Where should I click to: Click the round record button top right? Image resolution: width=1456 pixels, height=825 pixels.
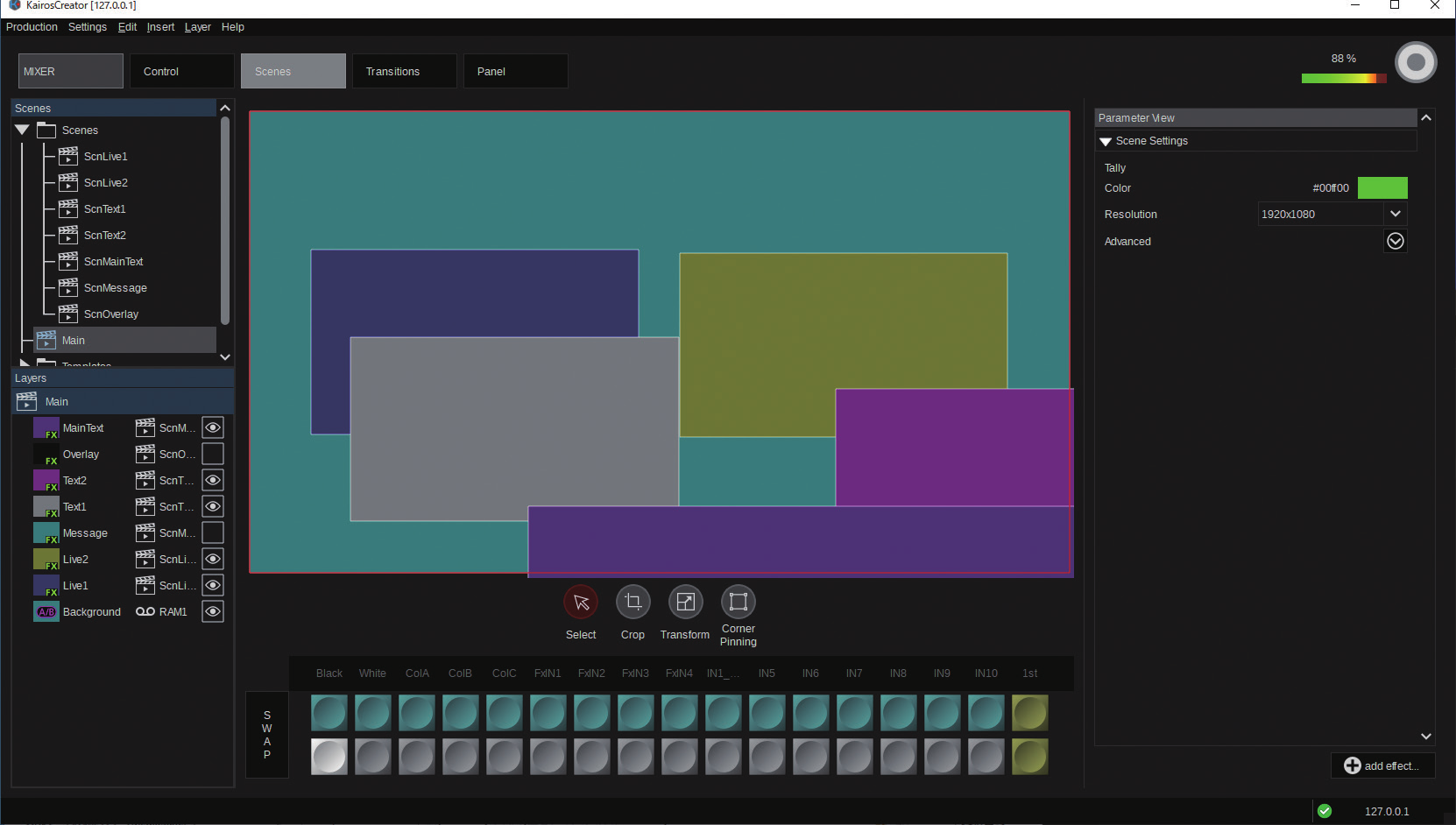click(x=1415, y=62)
